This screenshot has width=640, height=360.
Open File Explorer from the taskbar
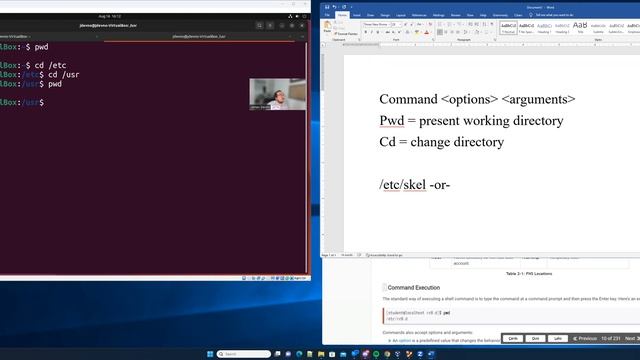point(321,354)
